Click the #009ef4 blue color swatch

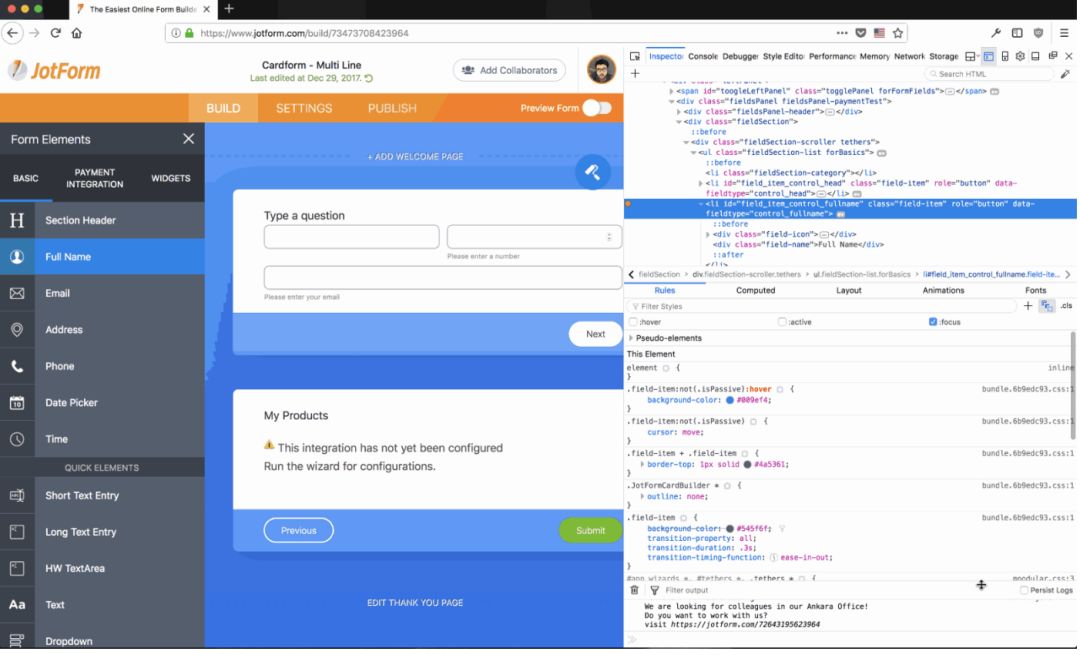(729, 400)
